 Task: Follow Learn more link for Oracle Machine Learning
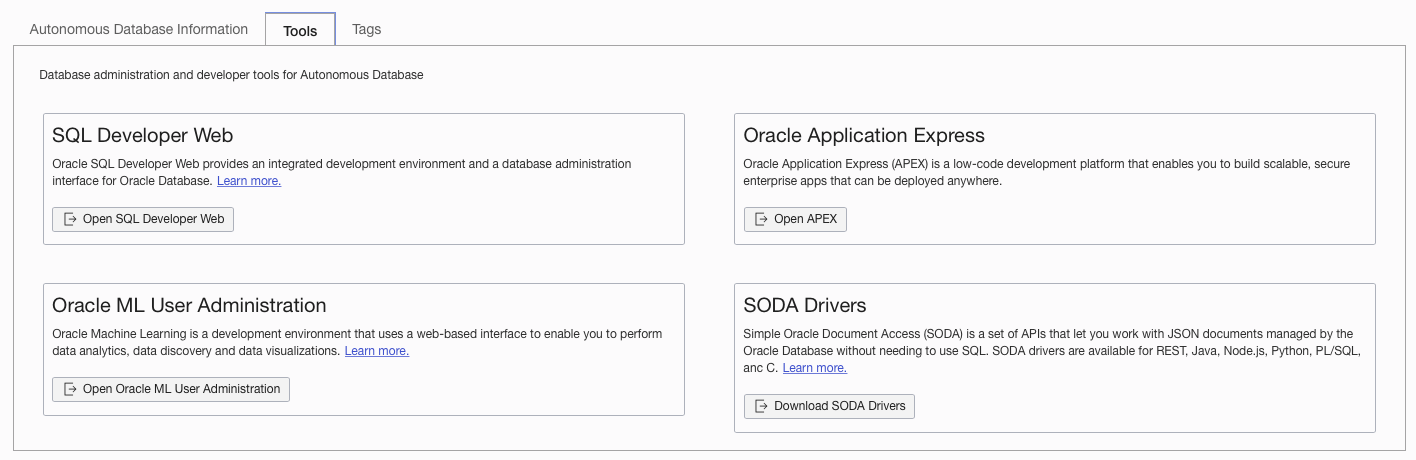click(x=377, y=351)
